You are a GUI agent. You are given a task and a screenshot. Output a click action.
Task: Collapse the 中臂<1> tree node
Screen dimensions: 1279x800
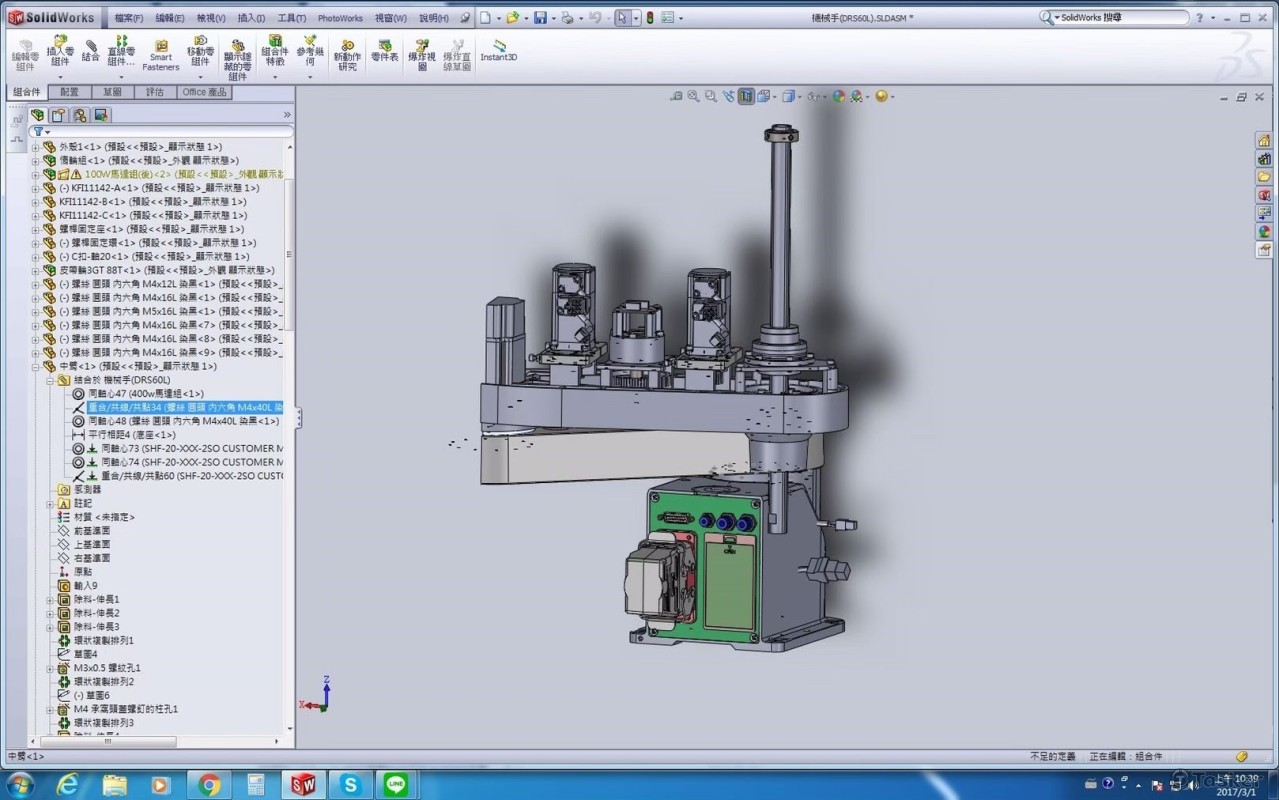point(36,366)
